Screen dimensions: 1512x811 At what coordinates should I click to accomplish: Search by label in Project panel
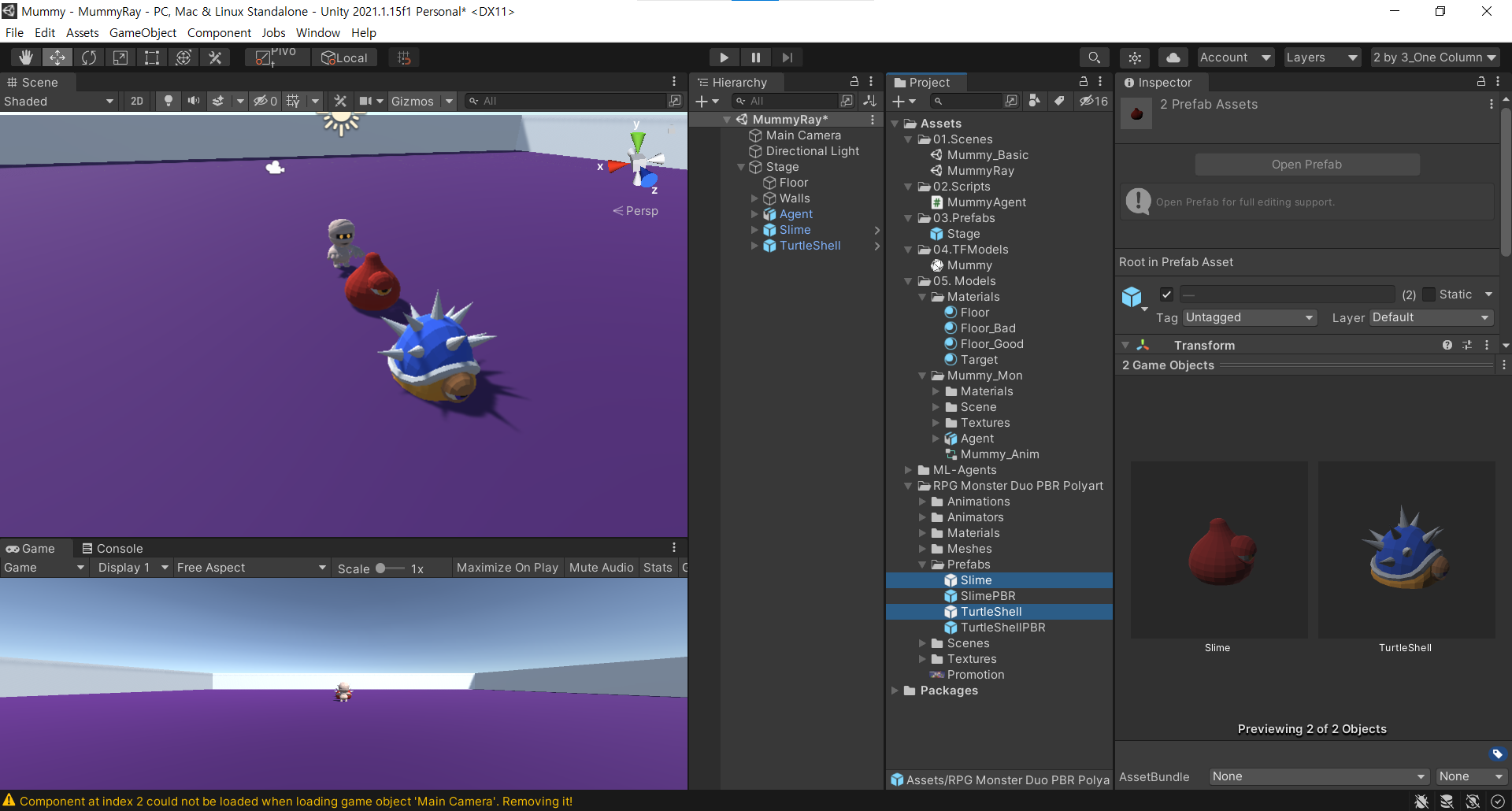tap(1060, 101)
